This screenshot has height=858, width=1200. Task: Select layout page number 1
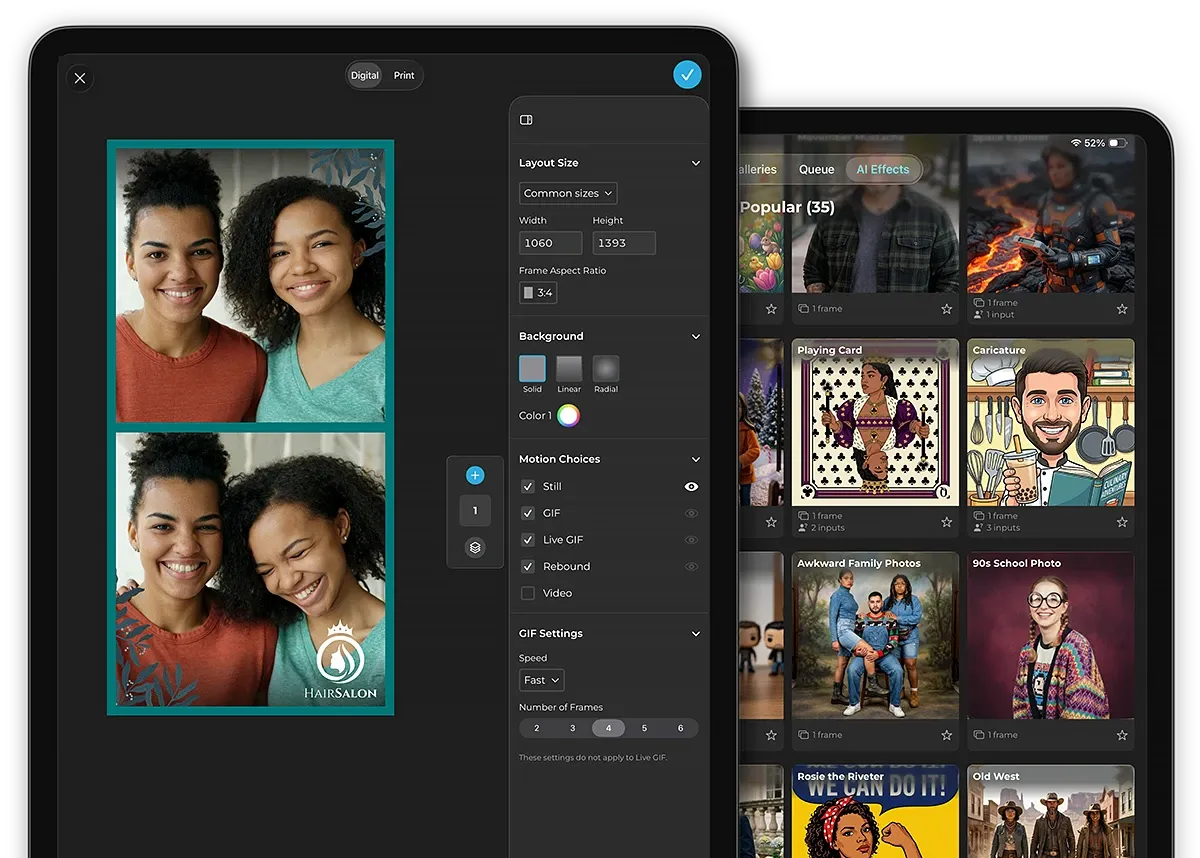click(475, 510)
